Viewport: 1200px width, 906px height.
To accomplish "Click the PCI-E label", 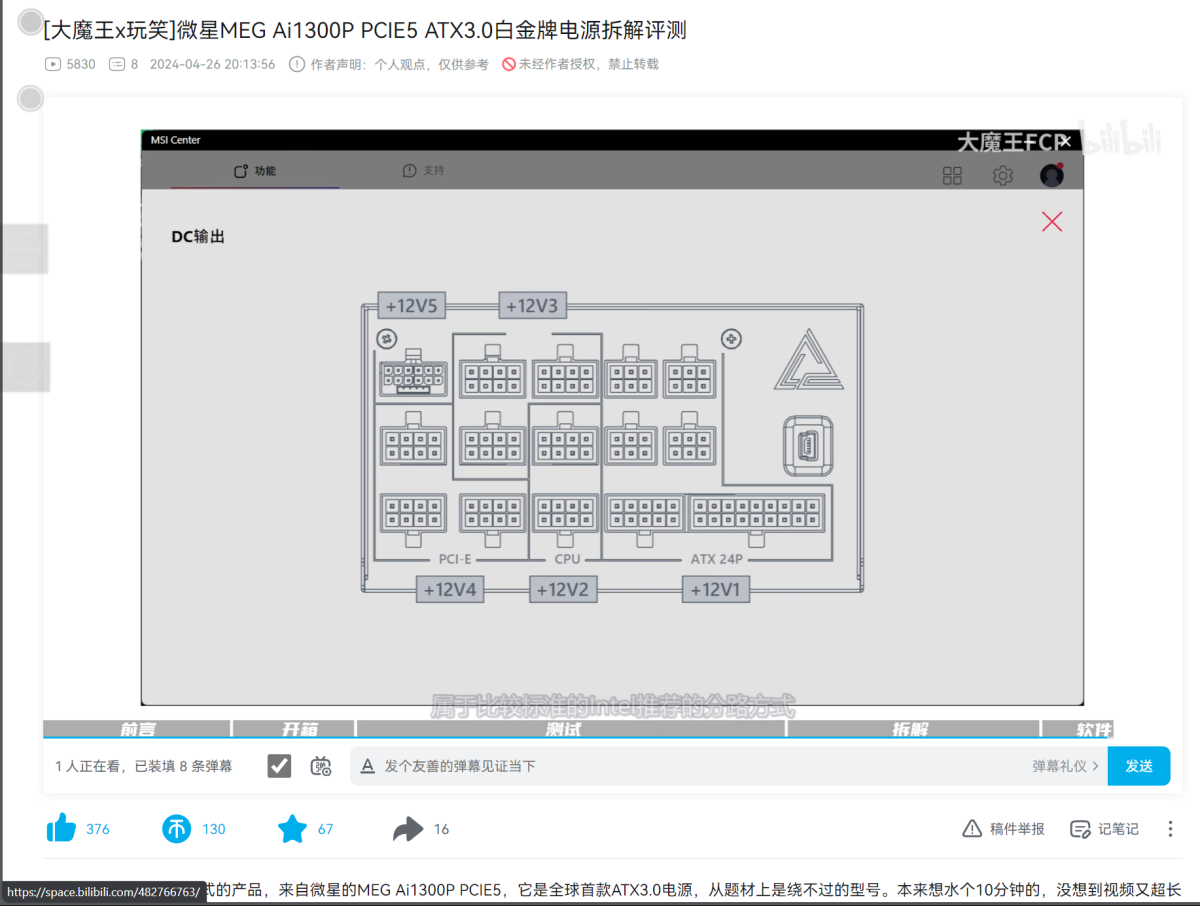I will coord(454,559).
